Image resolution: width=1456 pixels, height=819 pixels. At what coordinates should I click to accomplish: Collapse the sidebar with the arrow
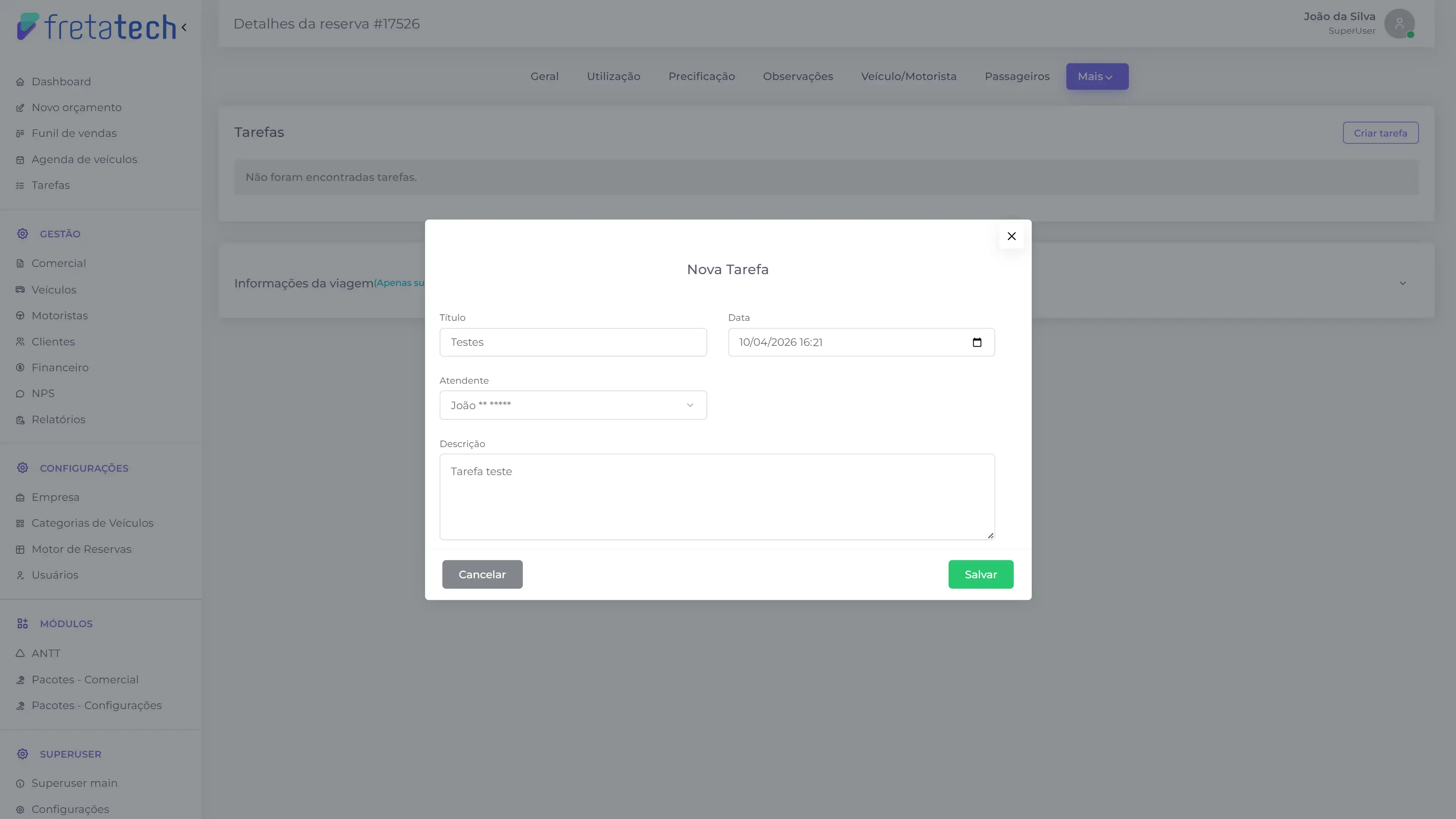(184, 27)
